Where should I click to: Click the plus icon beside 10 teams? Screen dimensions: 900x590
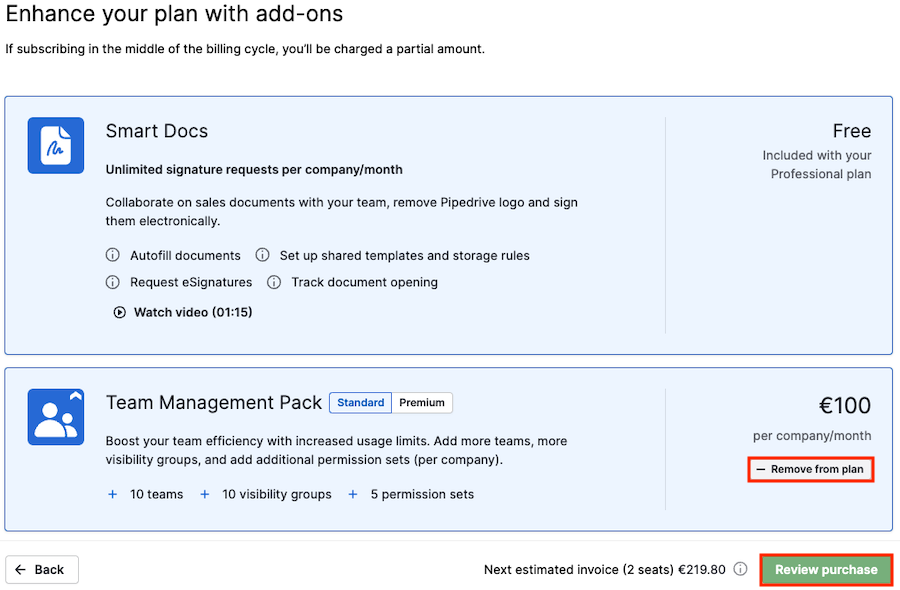(112, 494)
